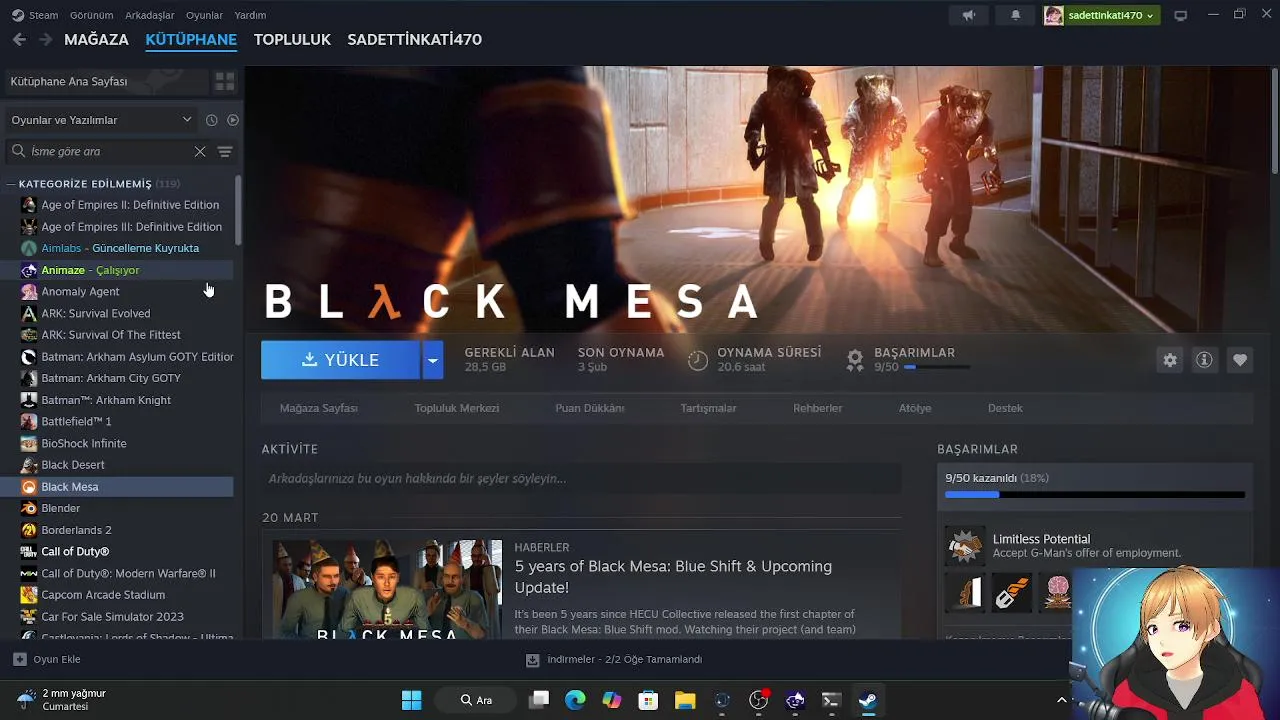Open Microsoft Edge from taskbar
The image size is (1280, 720).
[x=575, y=700]
